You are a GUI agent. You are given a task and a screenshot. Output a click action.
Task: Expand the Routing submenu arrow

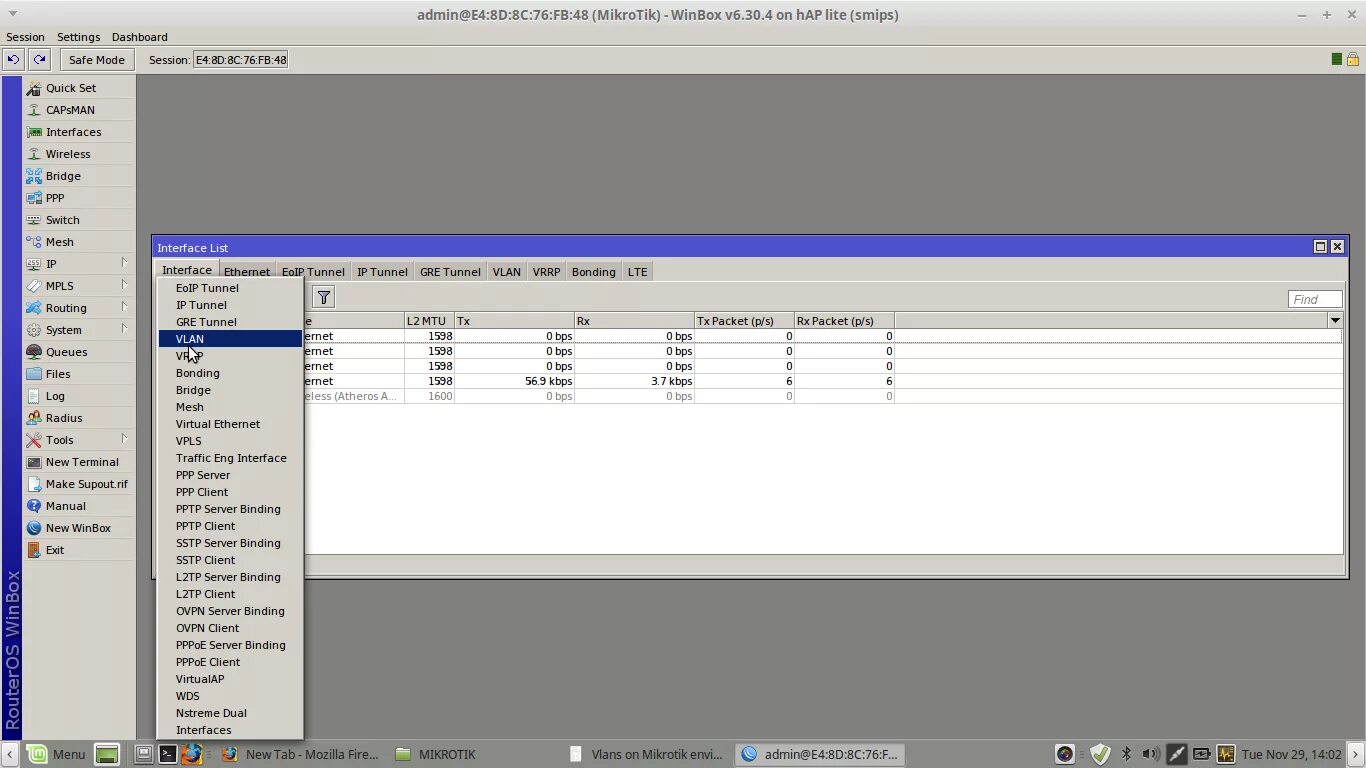(x=124, y=307)
